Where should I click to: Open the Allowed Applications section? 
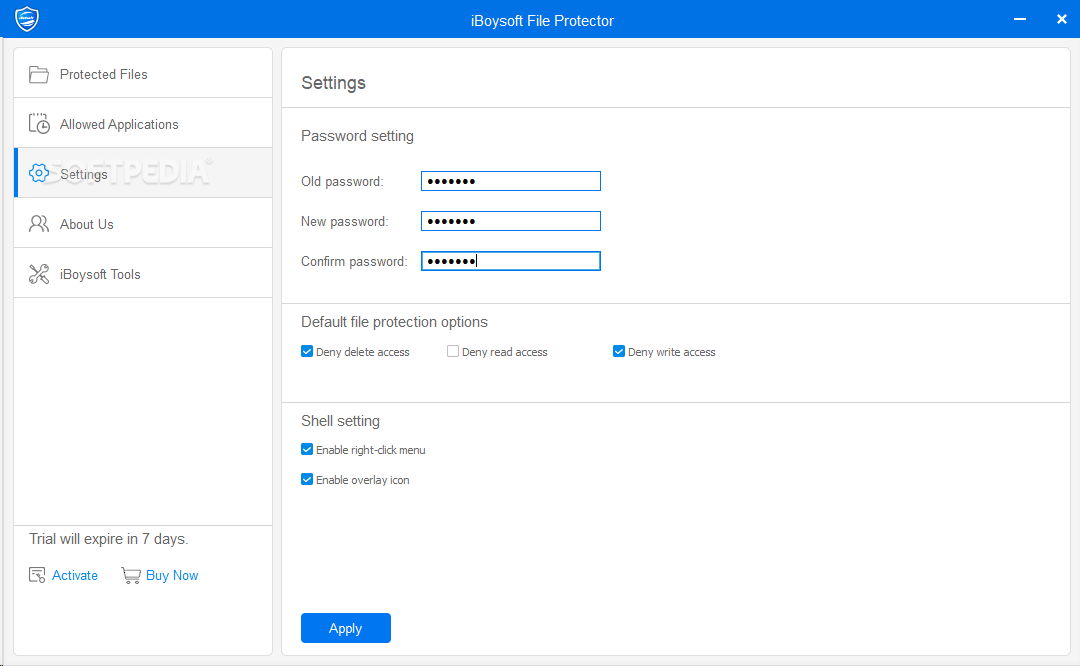click(x=143, y=124)
